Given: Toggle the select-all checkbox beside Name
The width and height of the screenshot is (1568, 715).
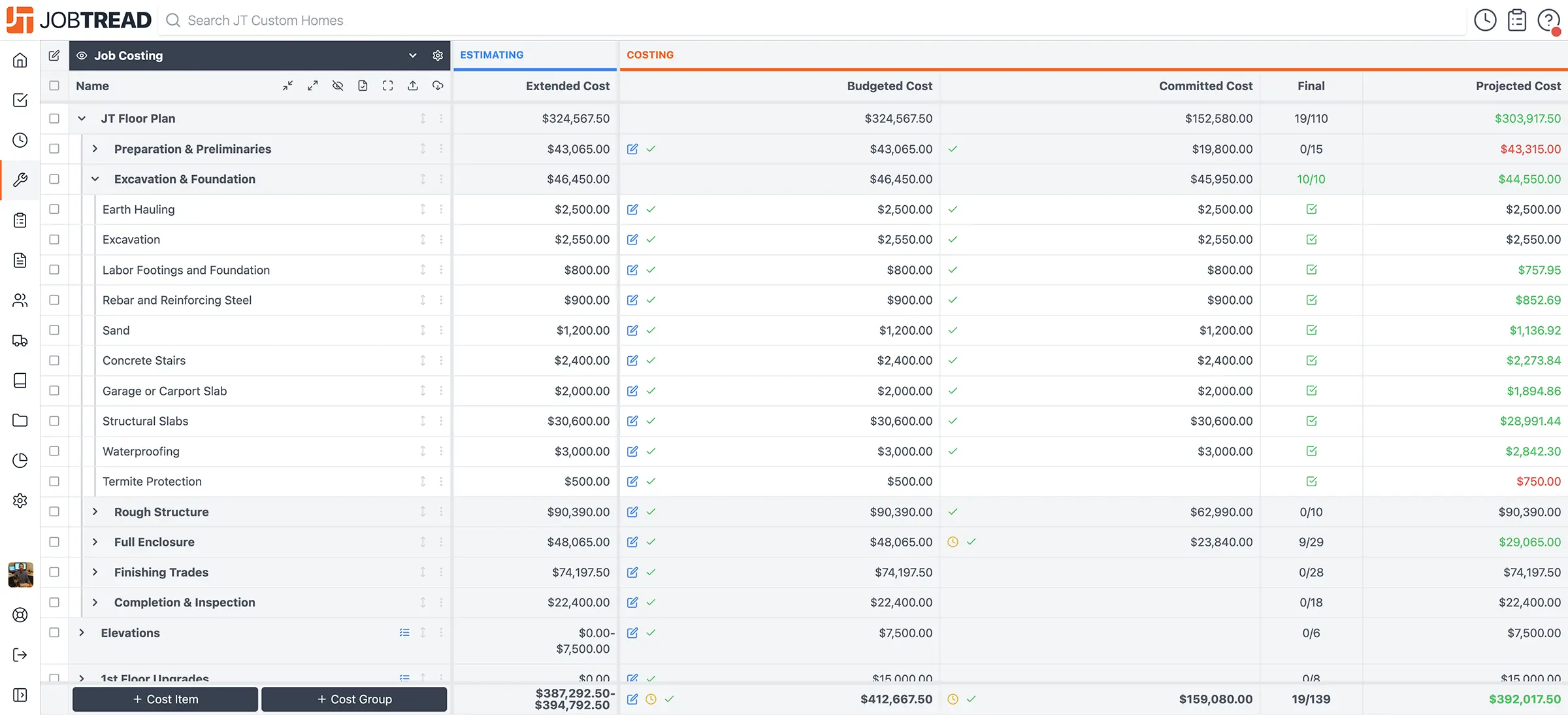Looking at the screenshot, I should coord(54,86).
